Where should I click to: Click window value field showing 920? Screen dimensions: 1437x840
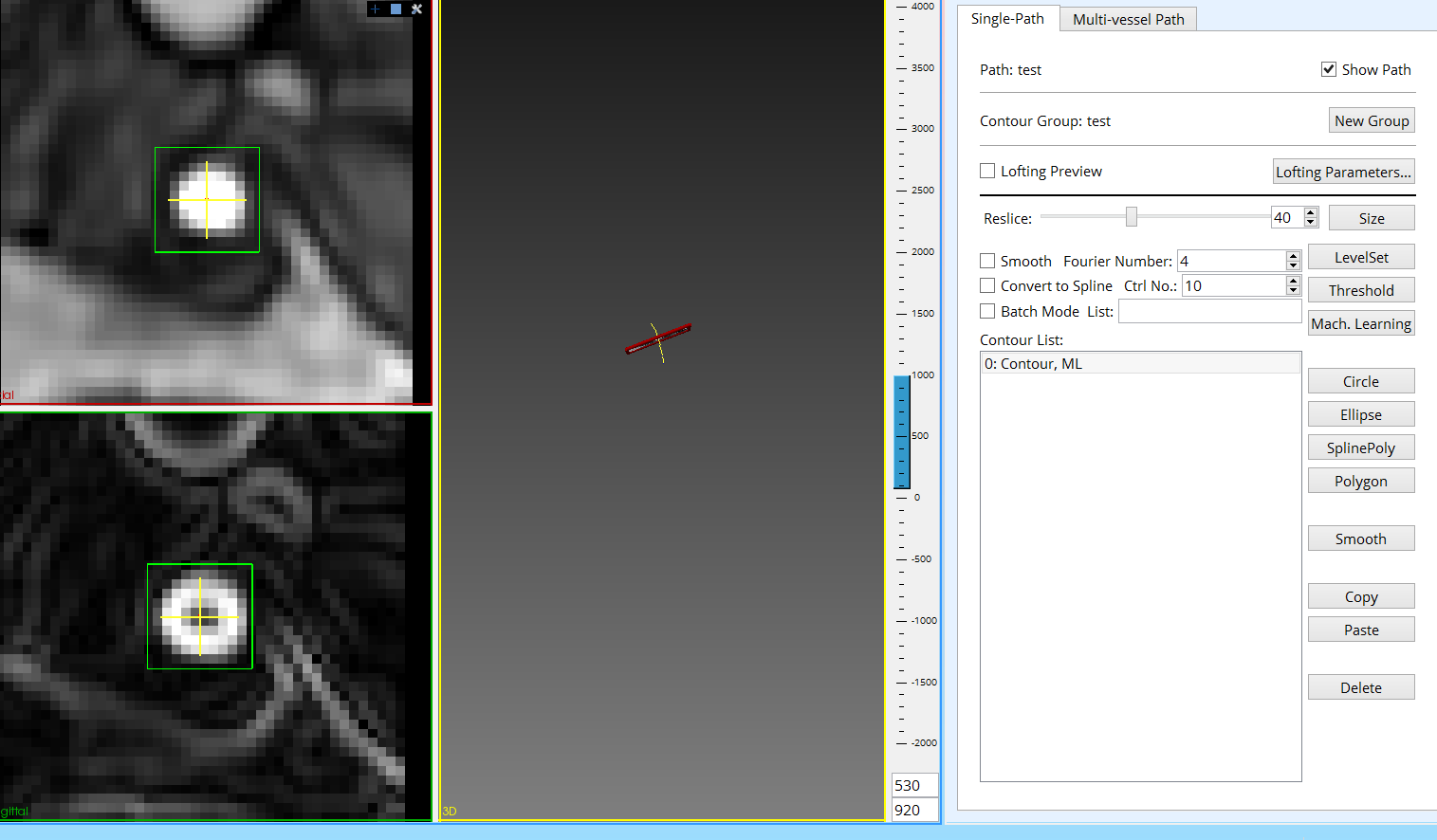tap(915, 810)
